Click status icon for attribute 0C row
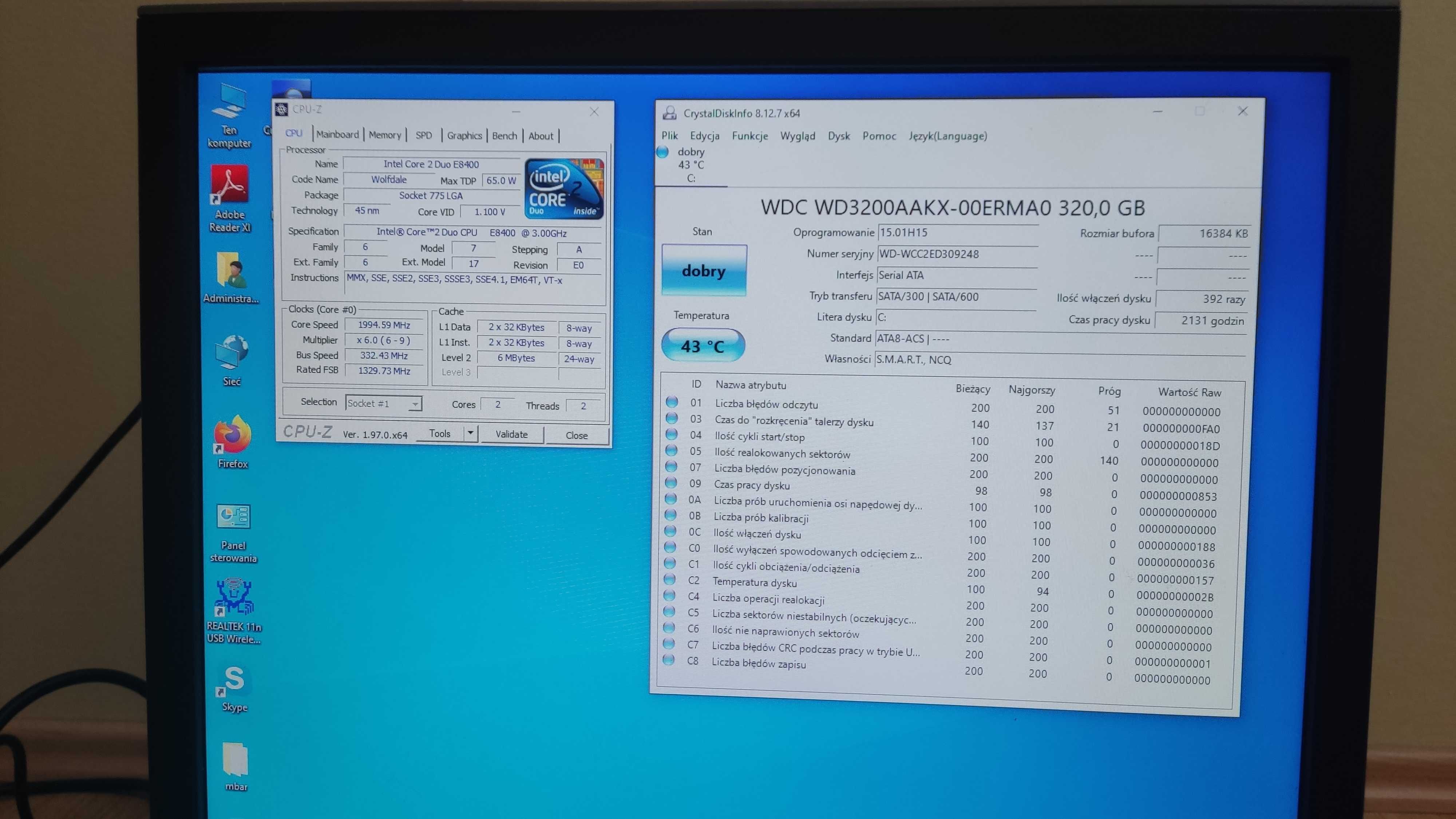Image resolution: width=1456 pixels, height=819 pixels. click(x=670, y=531)
